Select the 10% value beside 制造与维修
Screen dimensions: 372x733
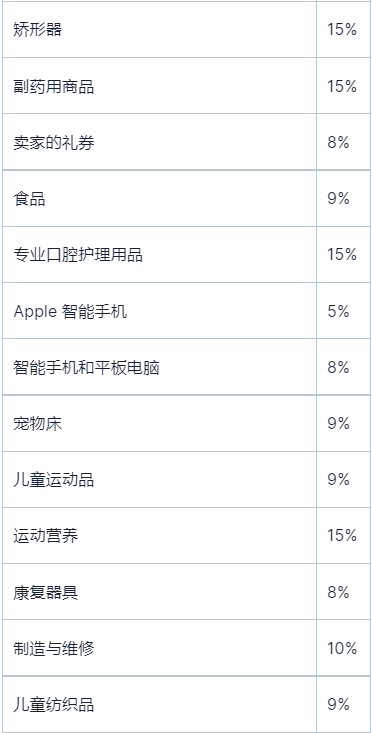coord(342,648)
